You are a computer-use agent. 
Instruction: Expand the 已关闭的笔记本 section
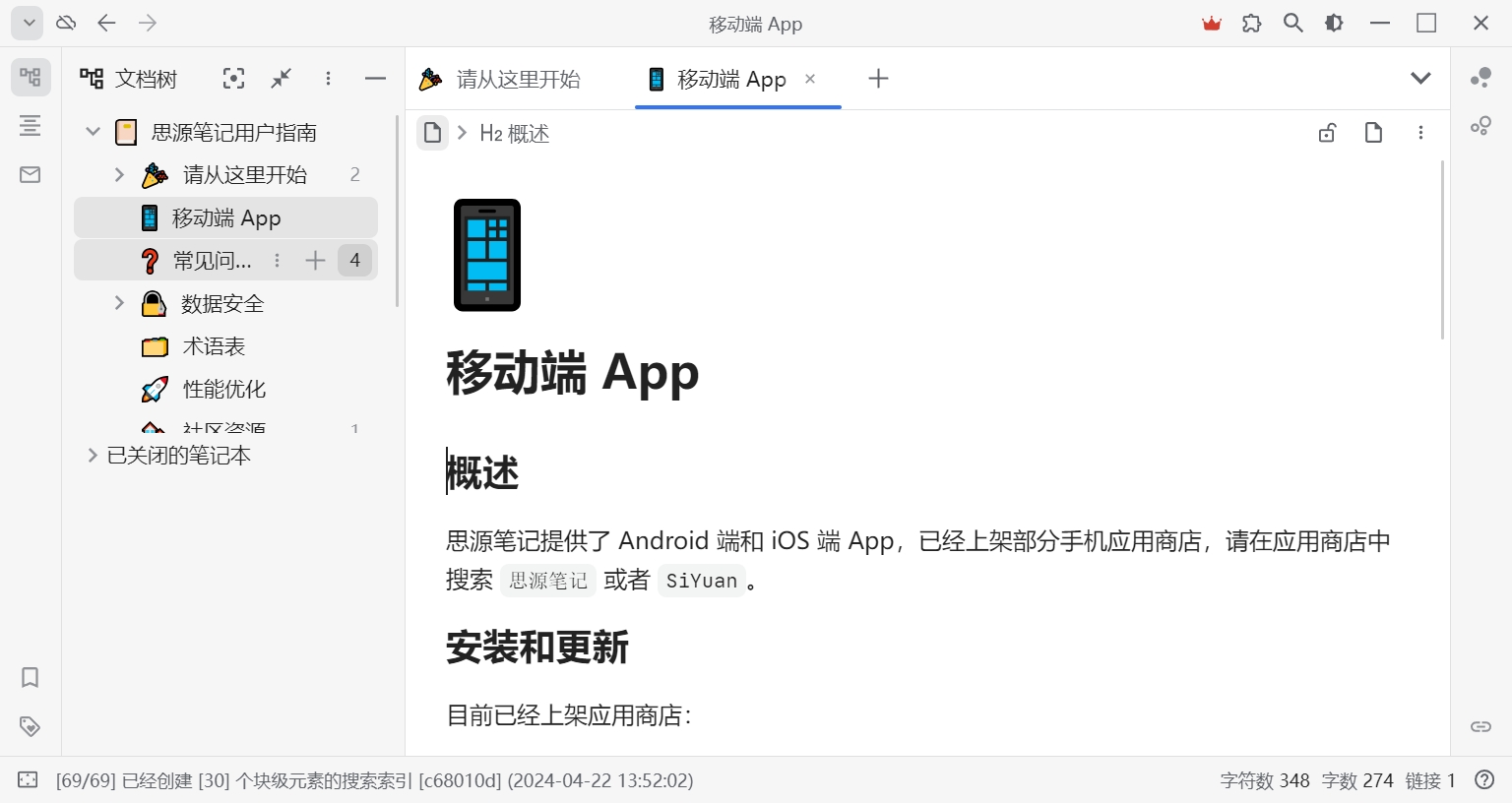tap(93, 455)
